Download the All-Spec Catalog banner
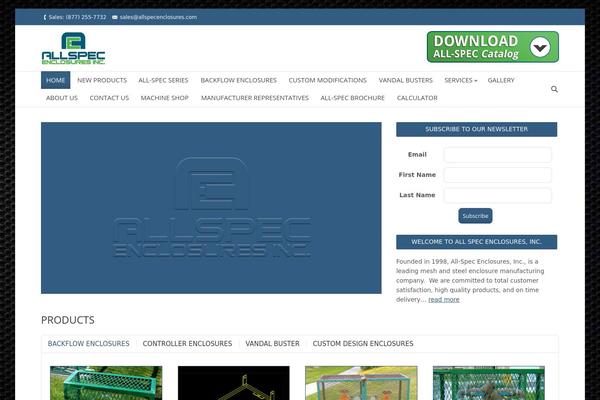The image size is (600, 400). coord(492,47)
